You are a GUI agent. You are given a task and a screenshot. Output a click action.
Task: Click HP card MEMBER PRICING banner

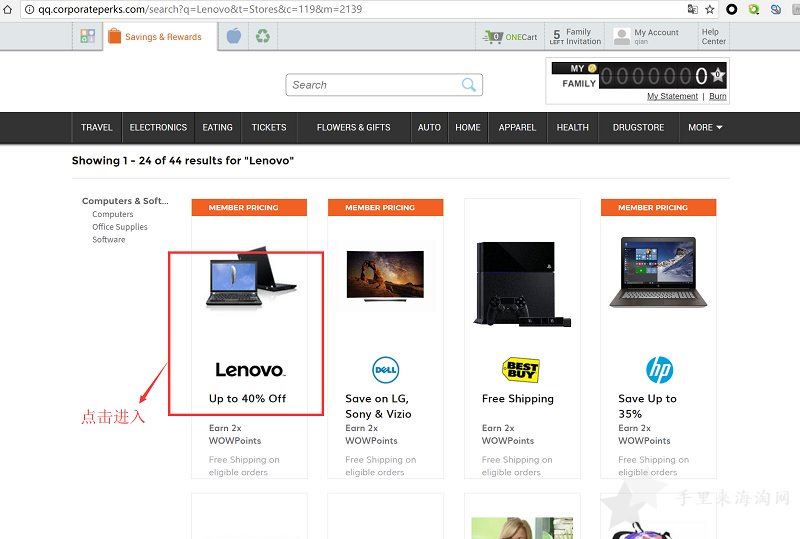pyautogui.click(x=658, y=208)
